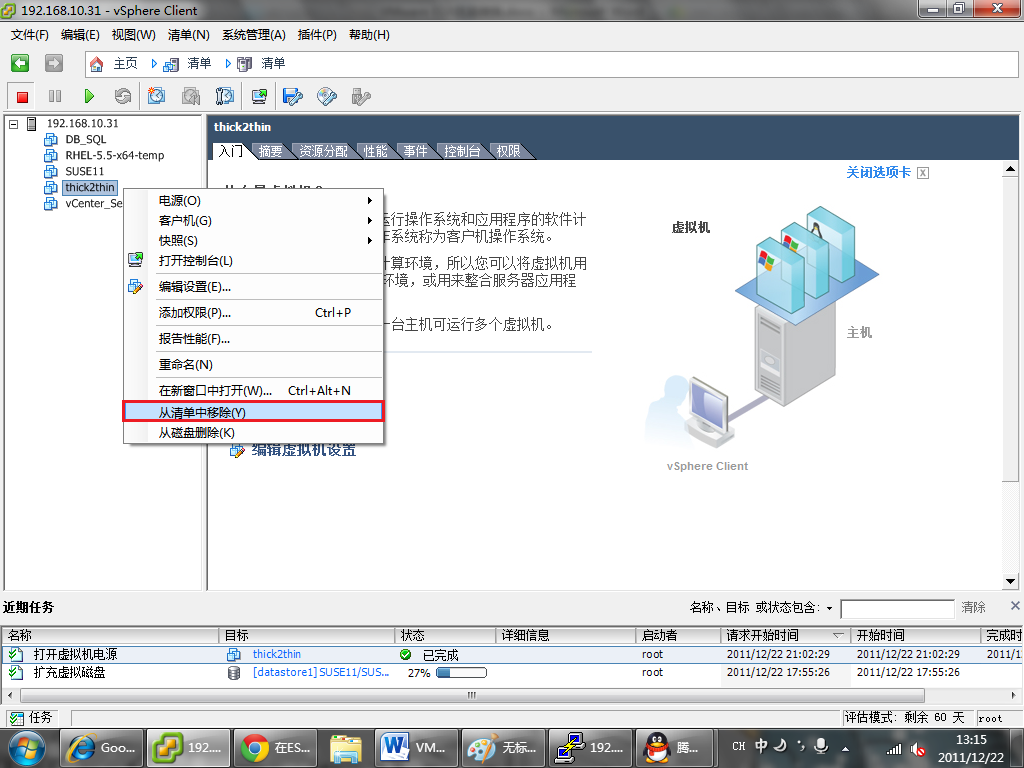The width and height of the screenshot is (1024, 768).
Task: Click the USB device connect icon
Action: [360, 97]
